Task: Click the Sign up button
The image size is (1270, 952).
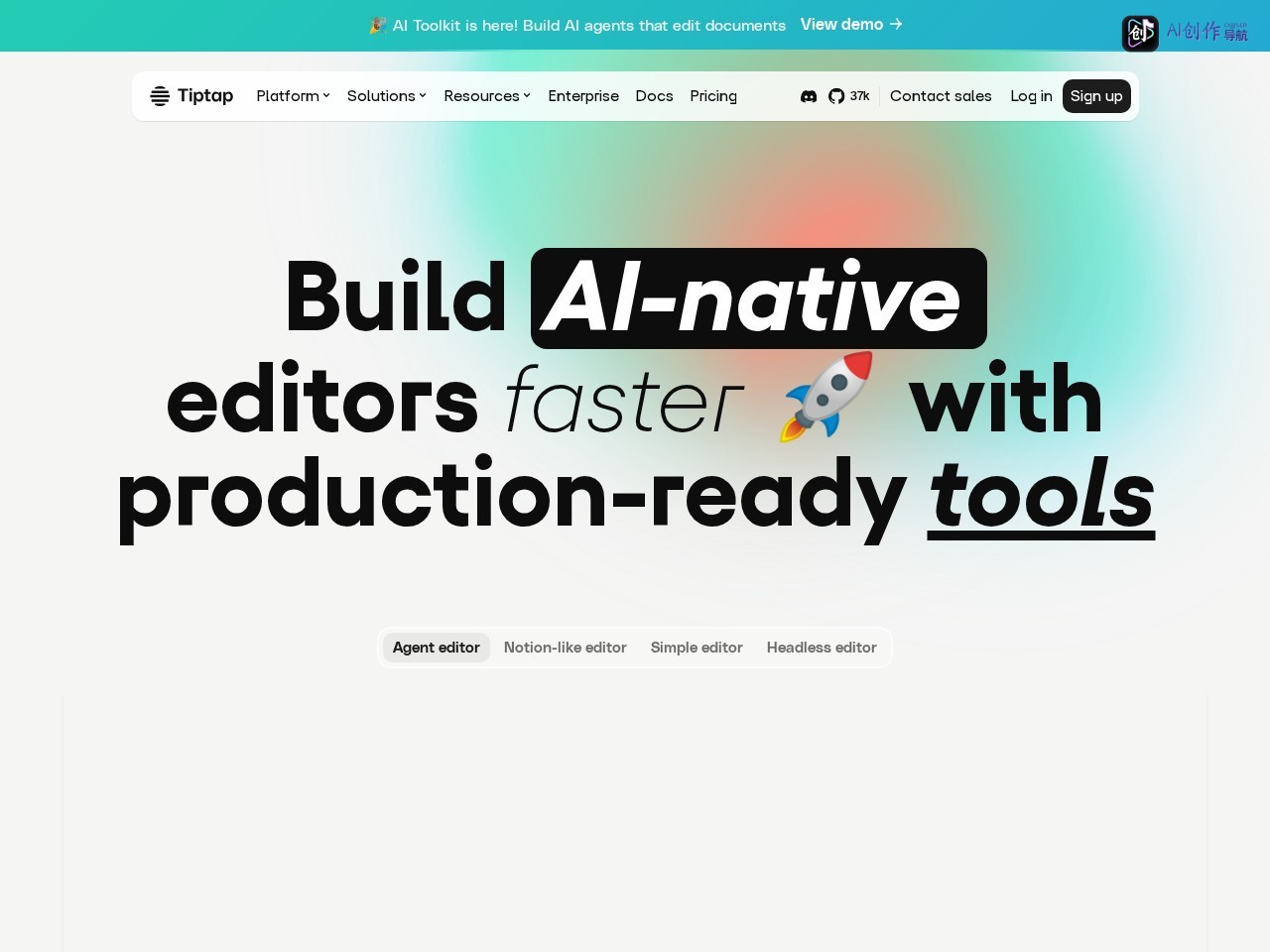Action: point(1096,96)
